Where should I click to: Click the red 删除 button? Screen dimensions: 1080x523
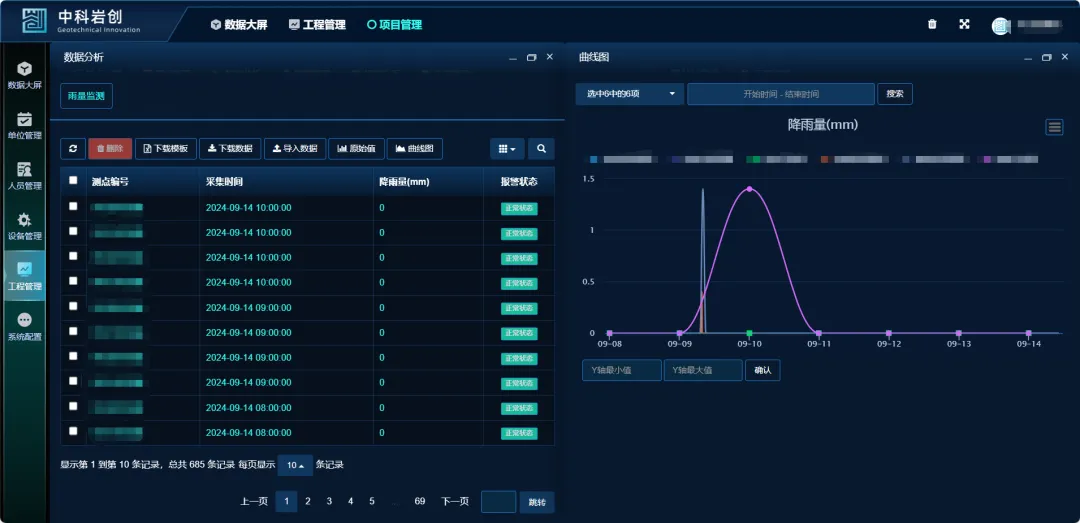[x=110, y=148]
